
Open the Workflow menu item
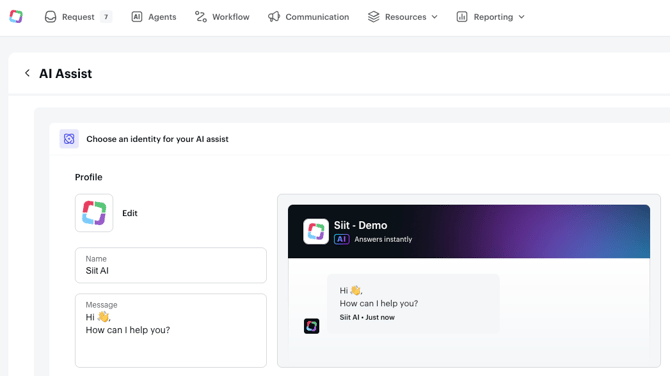[x=222, y=17]
